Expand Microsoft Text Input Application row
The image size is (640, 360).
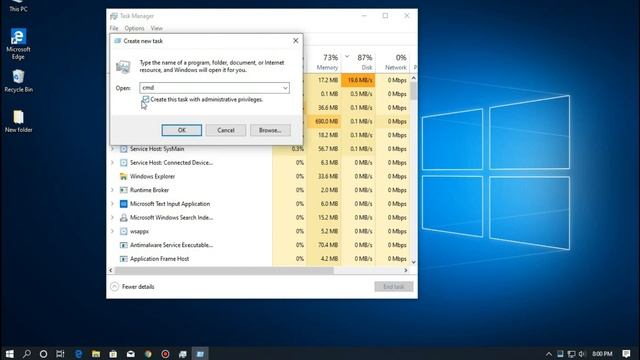[112, 204]
